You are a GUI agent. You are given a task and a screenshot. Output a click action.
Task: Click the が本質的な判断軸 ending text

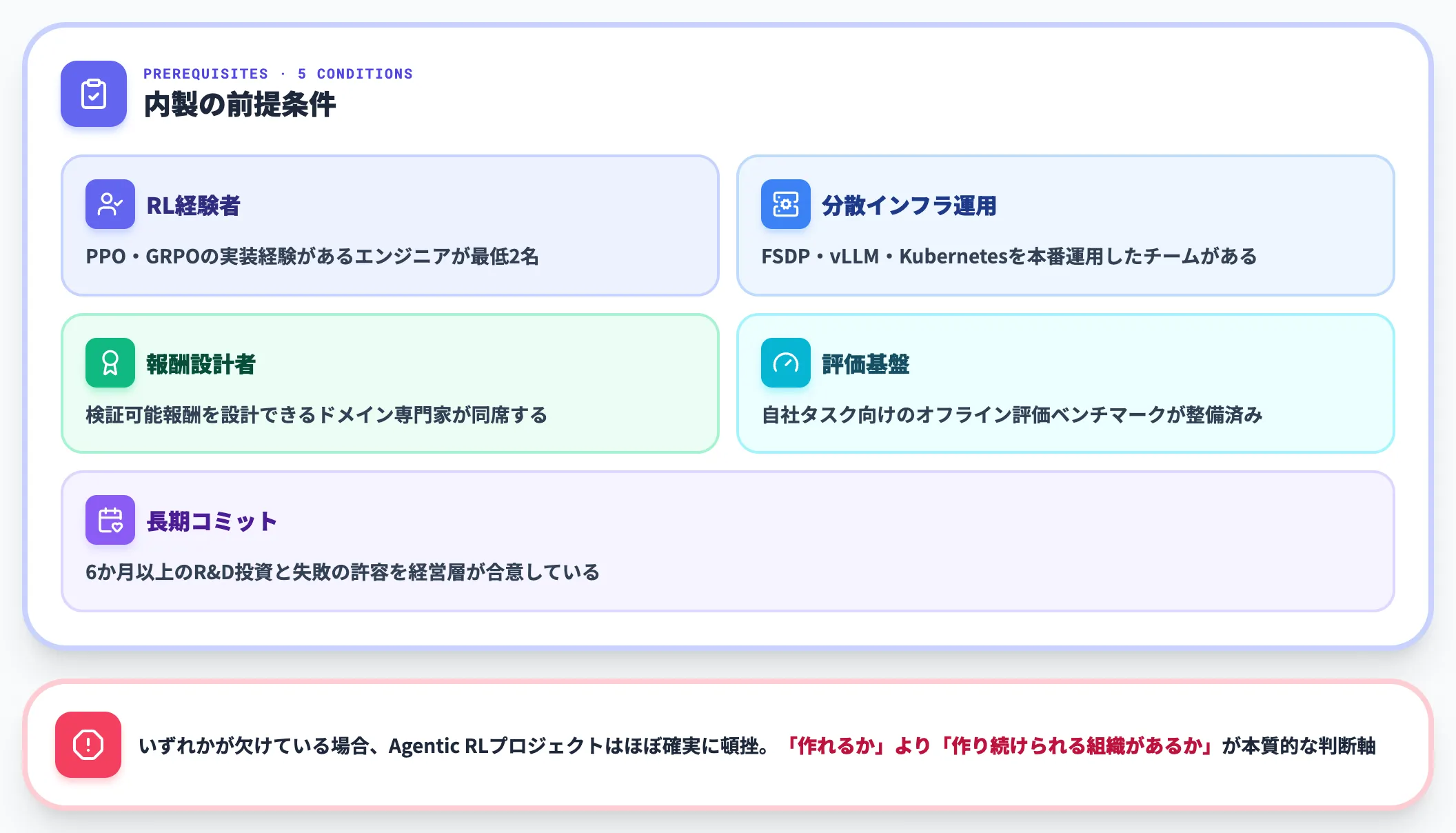tap(1299, 745)
